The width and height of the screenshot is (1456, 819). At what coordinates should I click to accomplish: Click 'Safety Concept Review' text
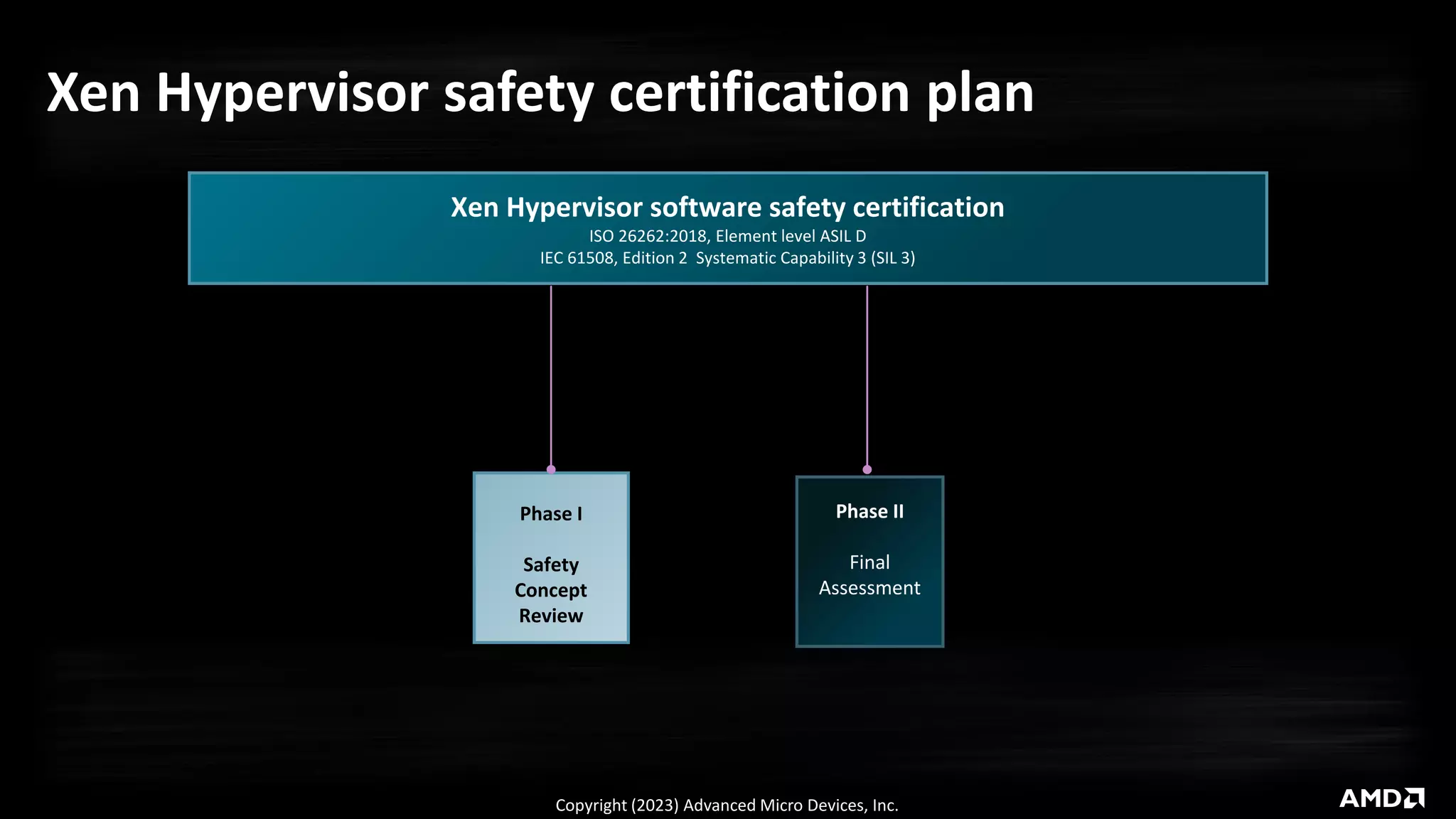(551, 590)
